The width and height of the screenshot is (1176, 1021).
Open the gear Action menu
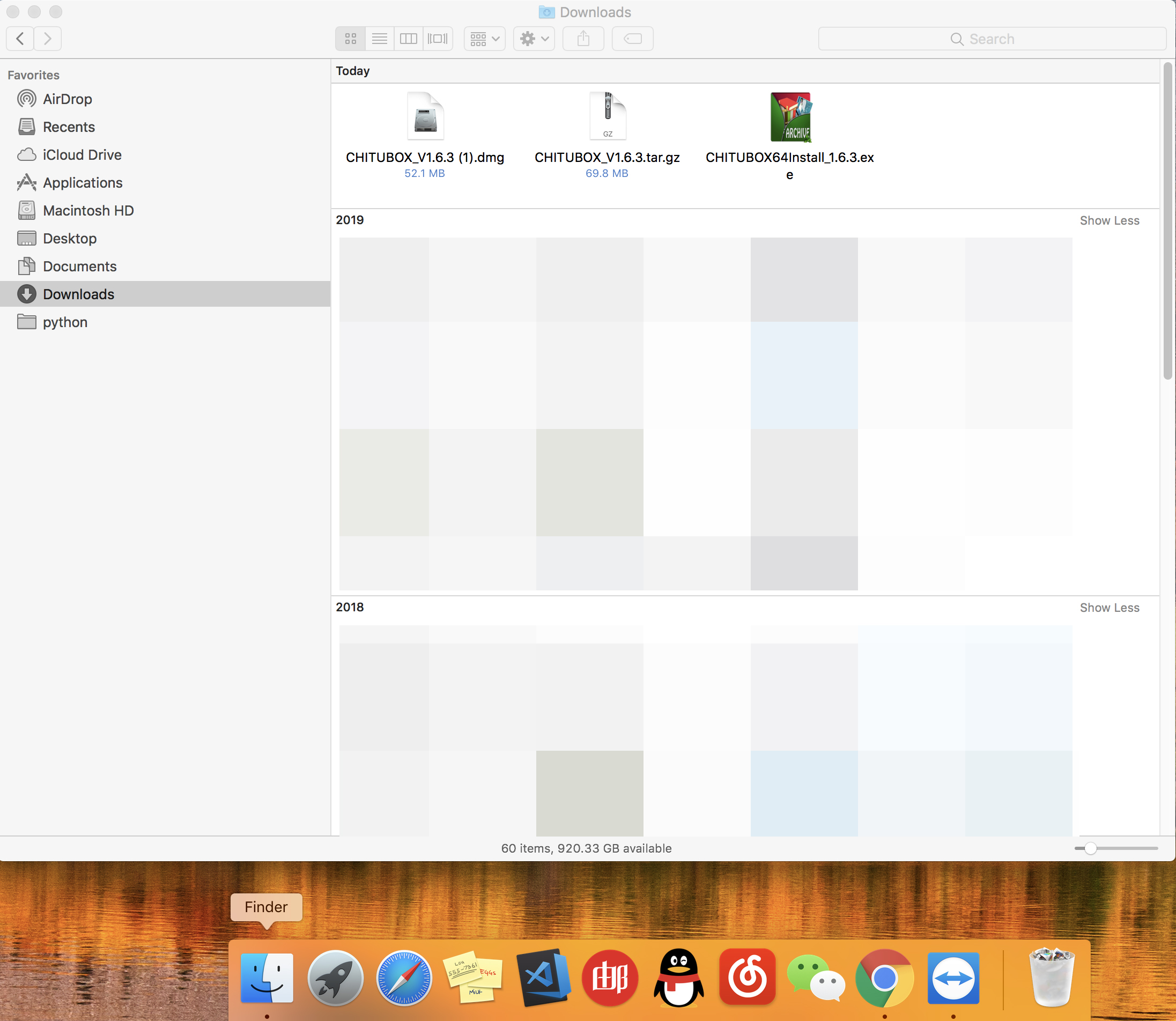click(534, 39)
